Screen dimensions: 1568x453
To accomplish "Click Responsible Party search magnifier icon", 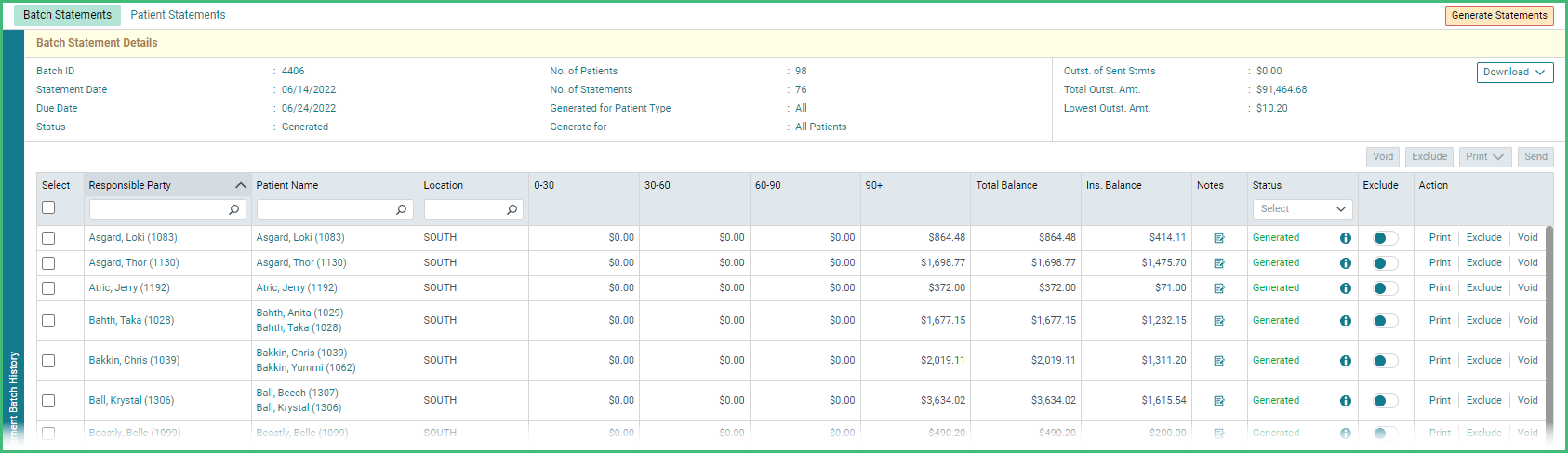I will point(233,210).
